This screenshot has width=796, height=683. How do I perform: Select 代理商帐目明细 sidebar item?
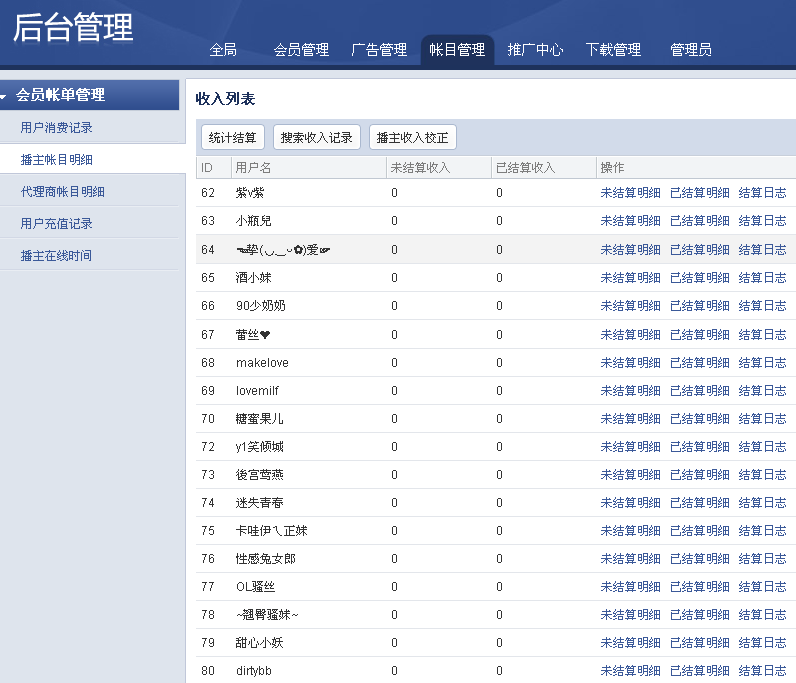click(62, 192)
